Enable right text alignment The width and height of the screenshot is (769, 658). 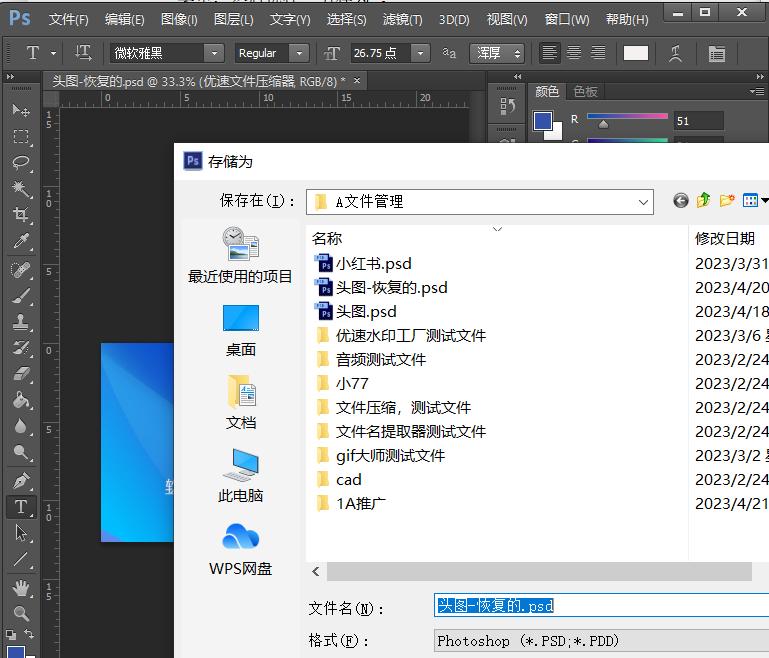click(x=598, y=53)
